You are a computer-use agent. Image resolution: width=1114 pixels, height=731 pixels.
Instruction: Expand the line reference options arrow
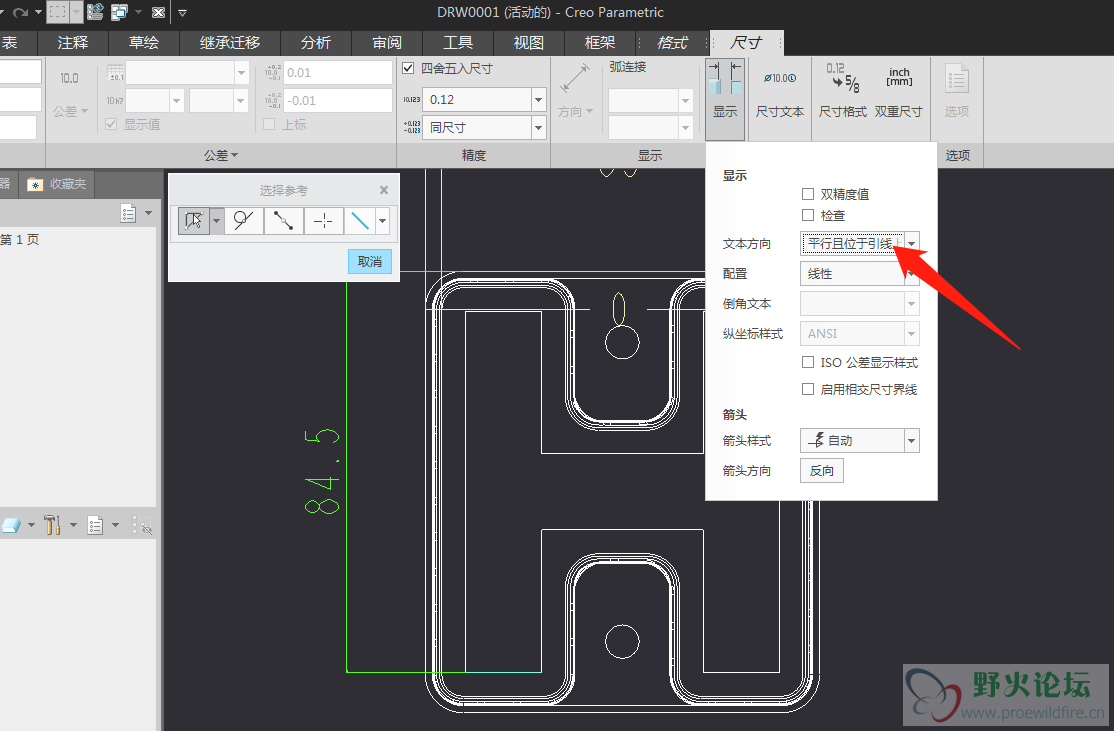click(382, 220)
